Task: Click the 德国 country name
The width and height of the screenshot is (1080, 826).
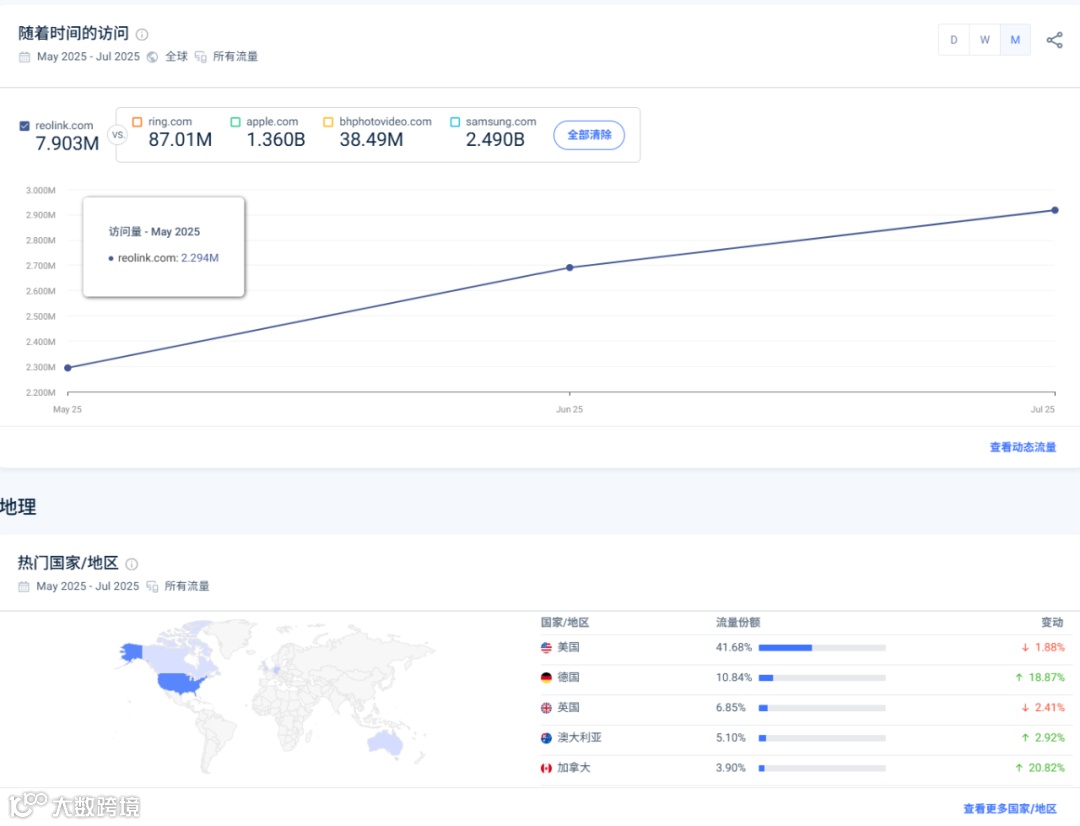Action: pos(568,678)
